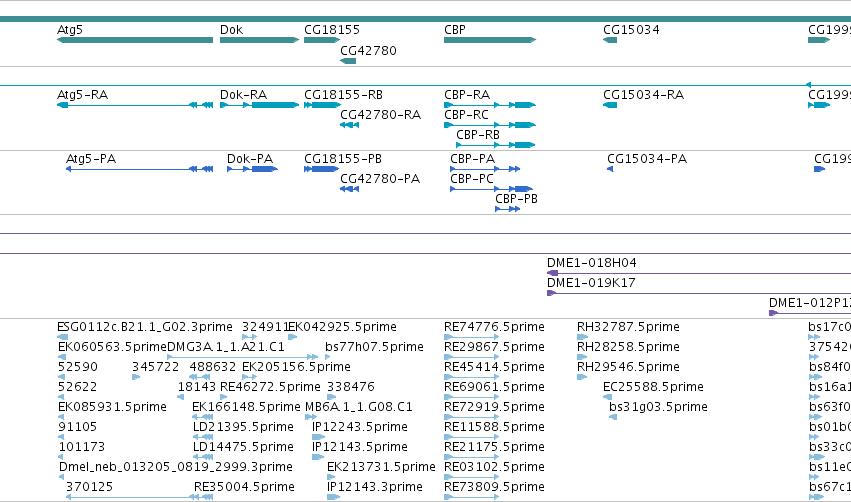Click the CBP-PB CDS feature
Viewport: 851px width, 502px height.
508,209
